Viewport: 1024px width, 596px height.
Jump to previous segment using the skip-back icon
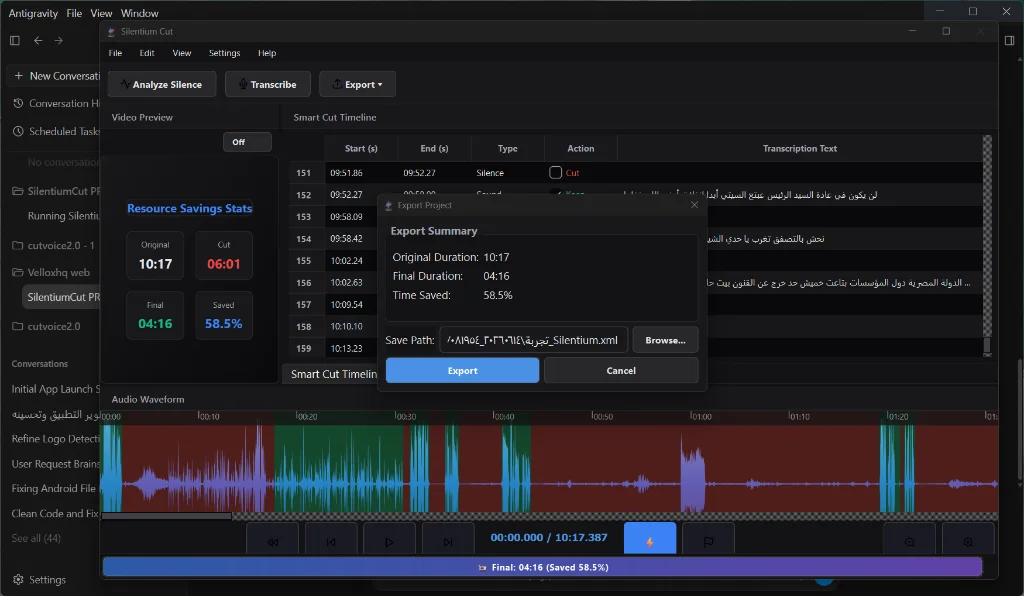331,542
